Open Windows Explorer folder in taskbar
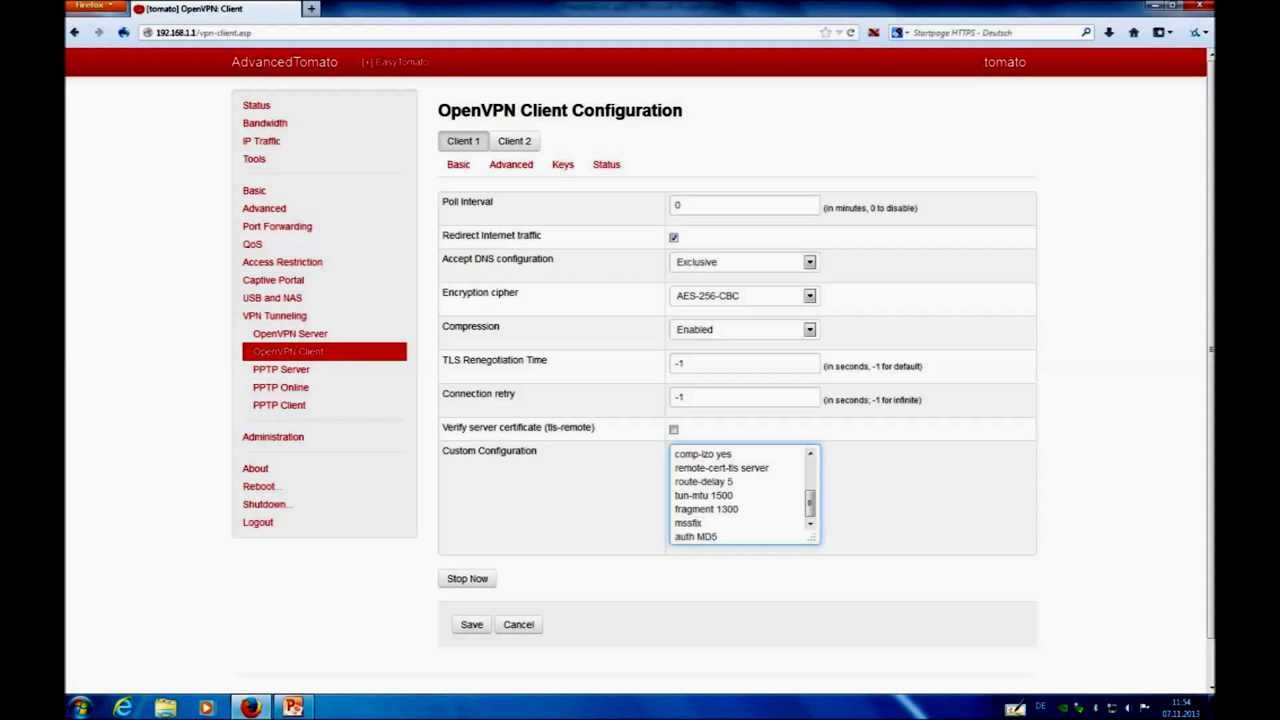Image resolution: width=1280 pixels, height=720 pixels. pyautogui.click(x=165, y=708)
